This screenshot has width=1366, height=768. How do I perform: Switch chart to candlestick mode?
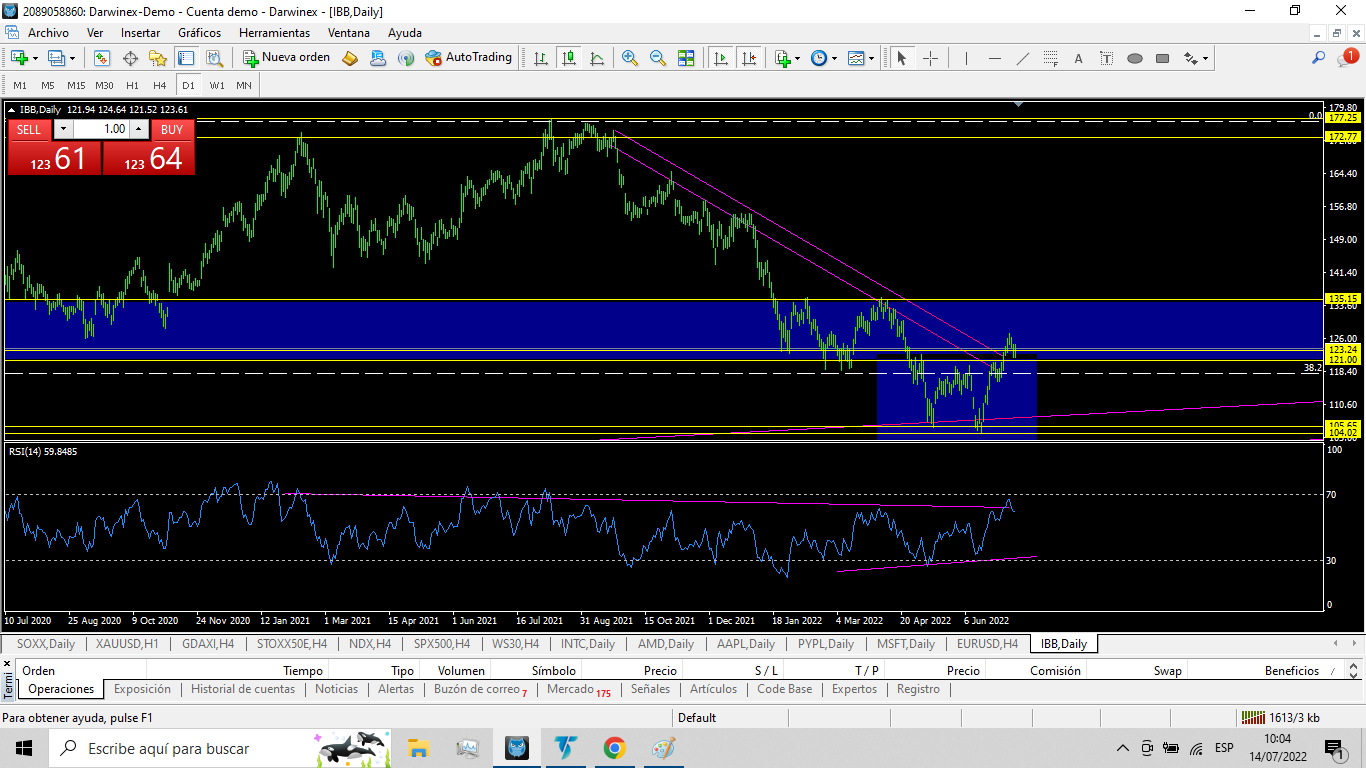pyautogui.click(x=569, y=58)
